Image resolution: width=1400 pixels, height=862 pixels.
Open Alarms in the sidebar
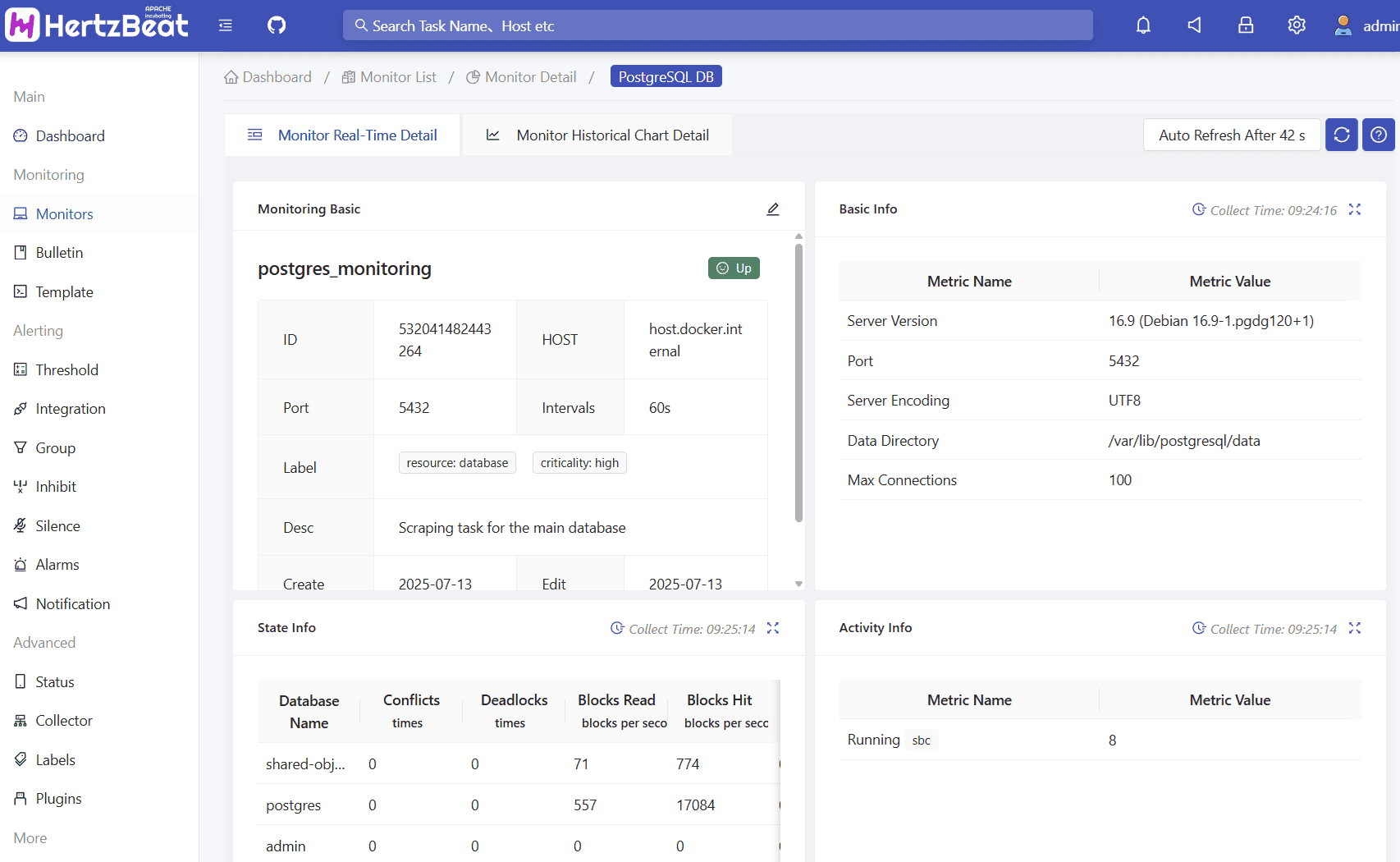99,565
